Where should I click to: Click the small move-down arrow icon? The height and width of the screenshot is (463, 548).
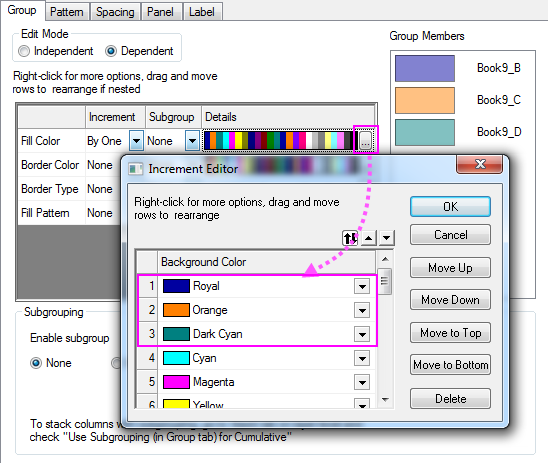tap(386, 238)
